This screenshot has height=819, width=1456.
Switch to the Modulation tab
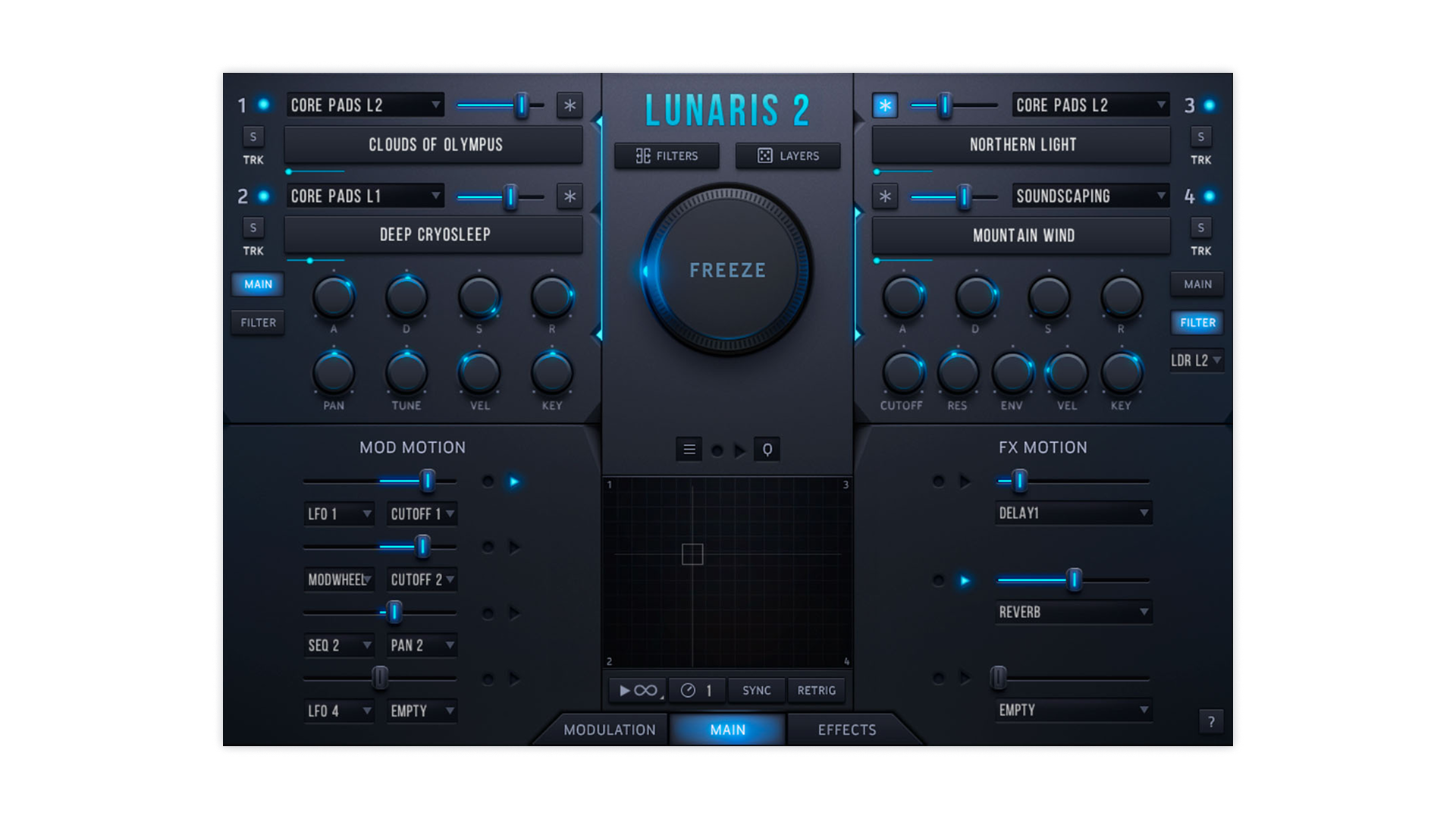(609, 730)
